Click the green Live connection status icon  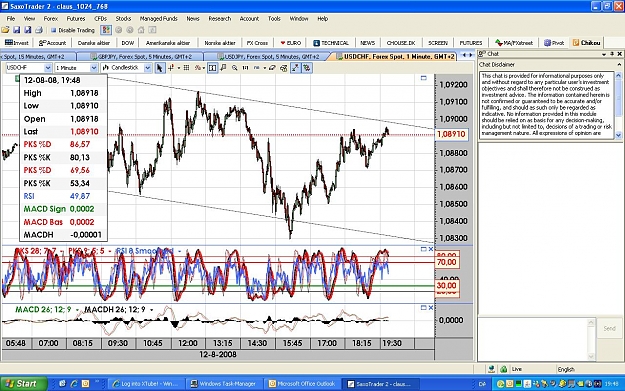point(503,369)
